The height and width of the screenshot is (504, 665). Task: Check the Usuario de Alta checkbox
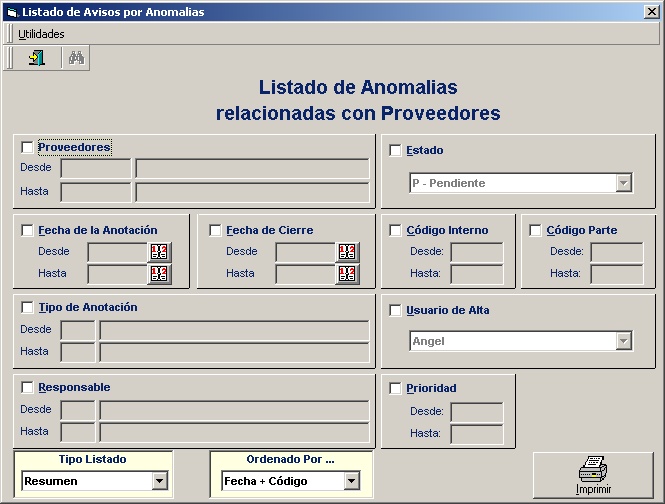tap(395, 311)
